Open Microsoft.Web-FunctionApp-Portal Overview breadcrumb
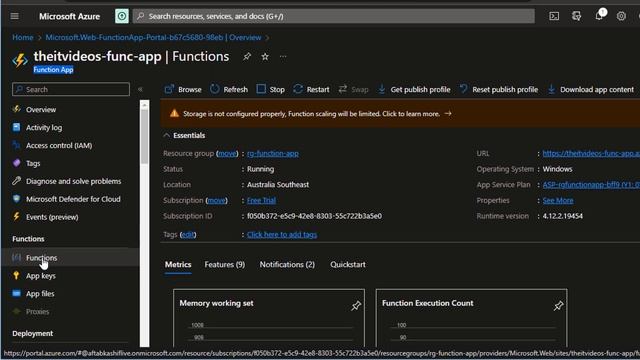Screen dimensions: 640x360 (x=153, y=38)
